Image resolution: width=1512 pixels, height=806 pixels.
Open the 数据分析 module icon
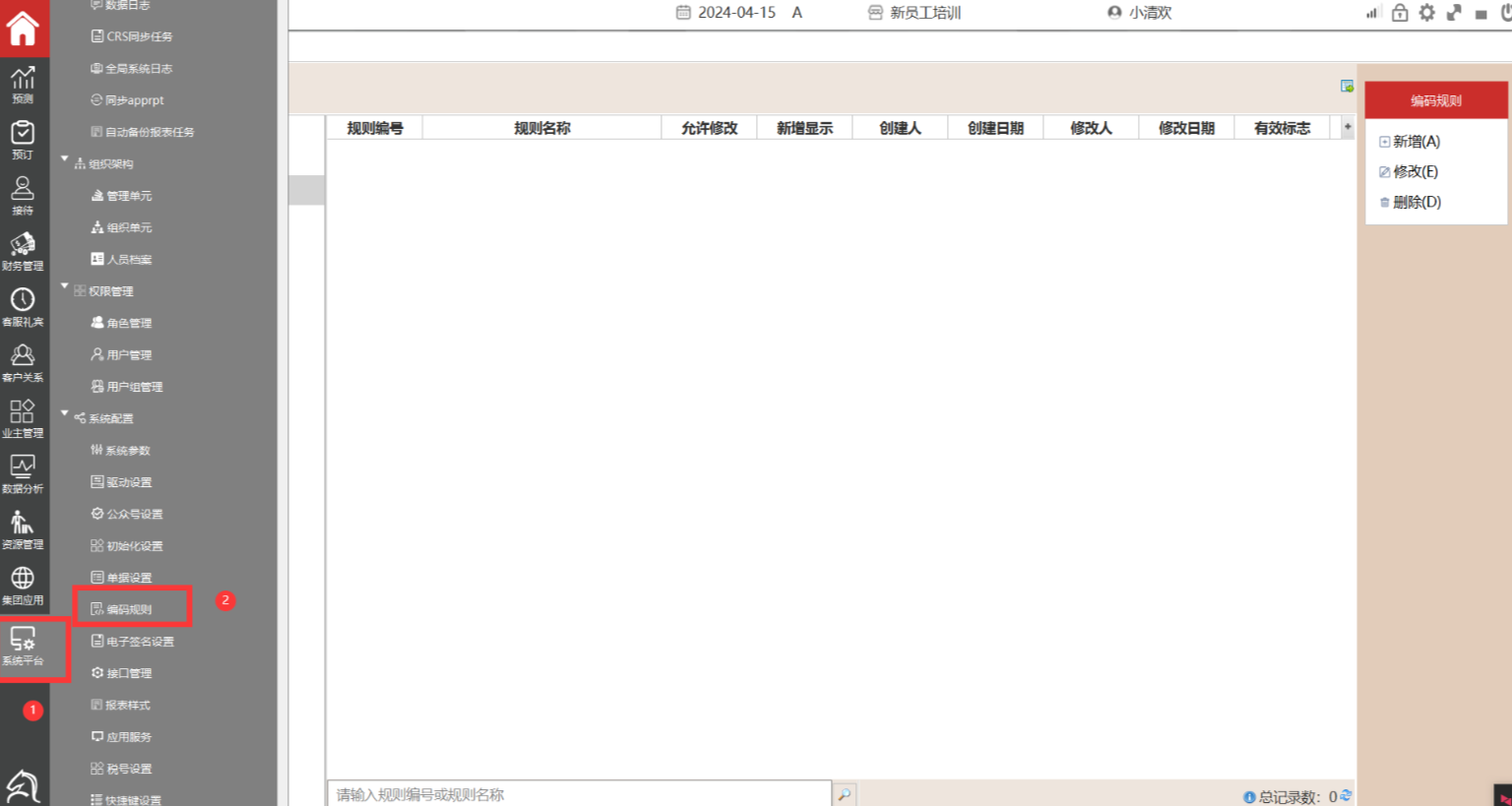pos(23,473)
